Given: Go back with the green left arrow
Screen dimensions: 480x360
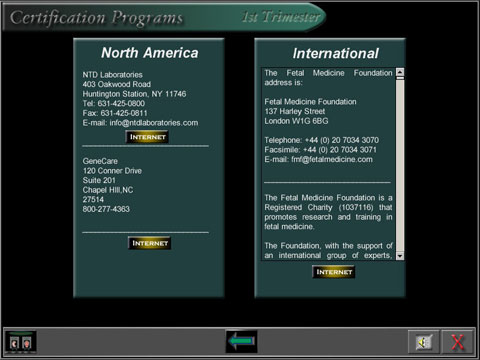Looking at the screenshot, I should pos(241,341).
